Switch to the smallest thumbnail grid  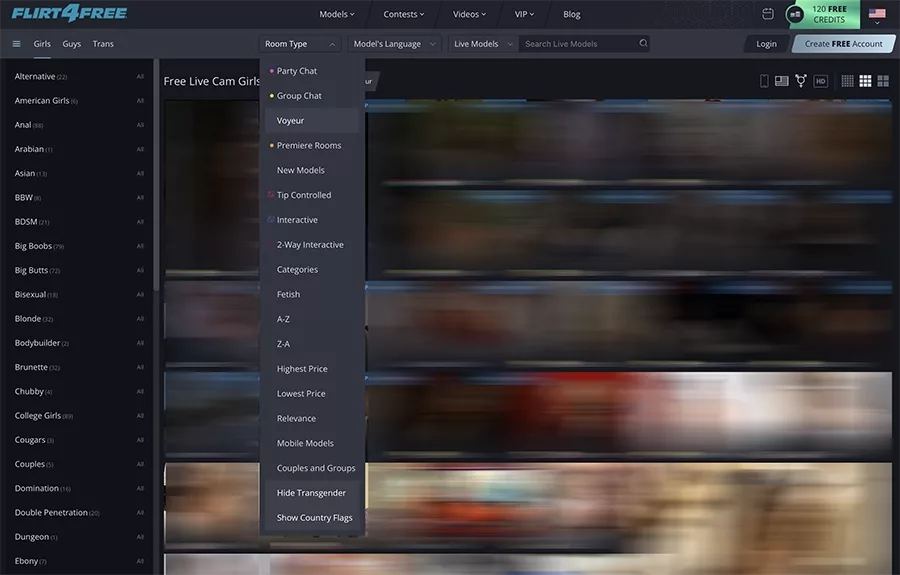coord(847,81)
